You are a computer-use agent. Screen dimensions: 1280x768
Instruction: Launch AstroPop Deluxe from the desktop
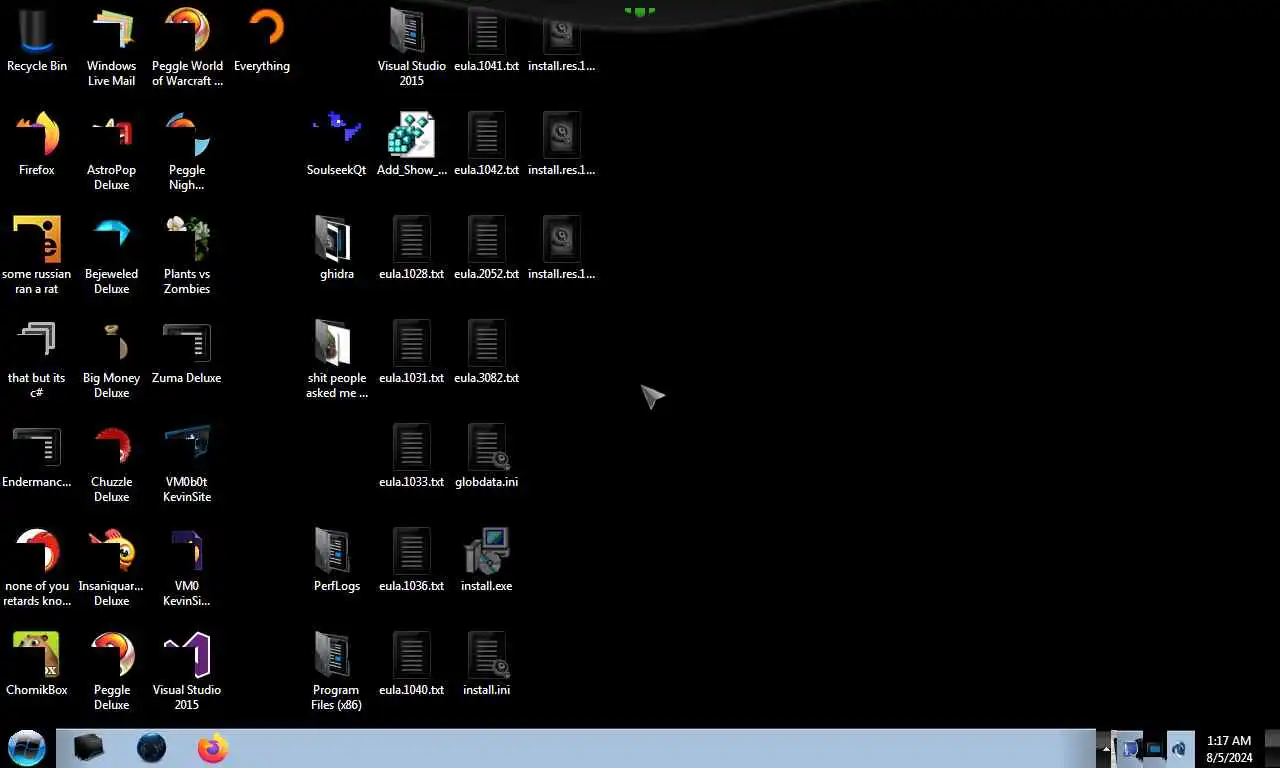[111, 151]
